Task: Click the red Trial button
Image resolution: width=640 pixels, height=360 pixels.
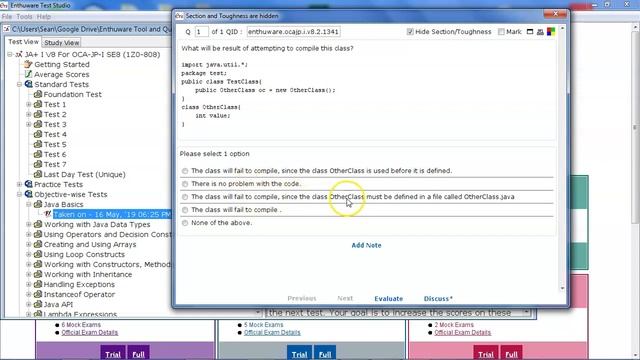Action: [485, 353]
